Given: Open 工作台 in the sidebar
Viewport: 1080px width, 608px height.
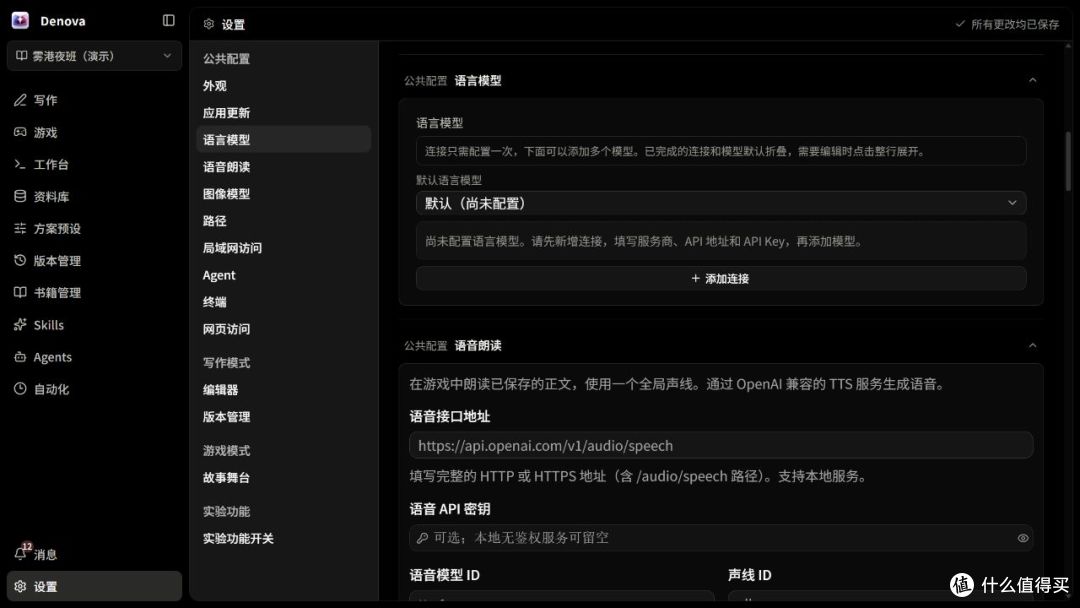Looking at the screenshot, I should (x=94, y=165).
